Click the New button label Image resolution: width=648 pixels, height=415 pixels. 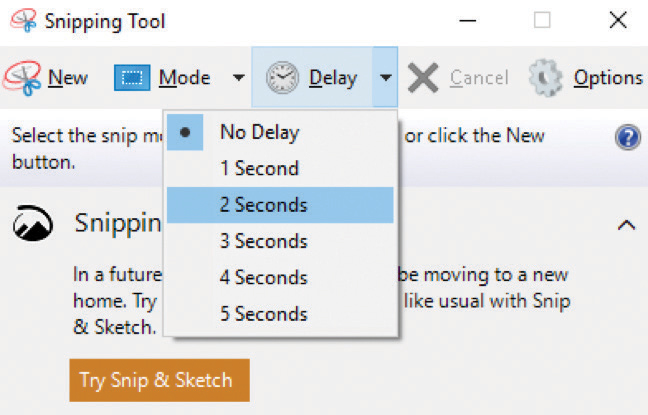(x=68, y=78)
